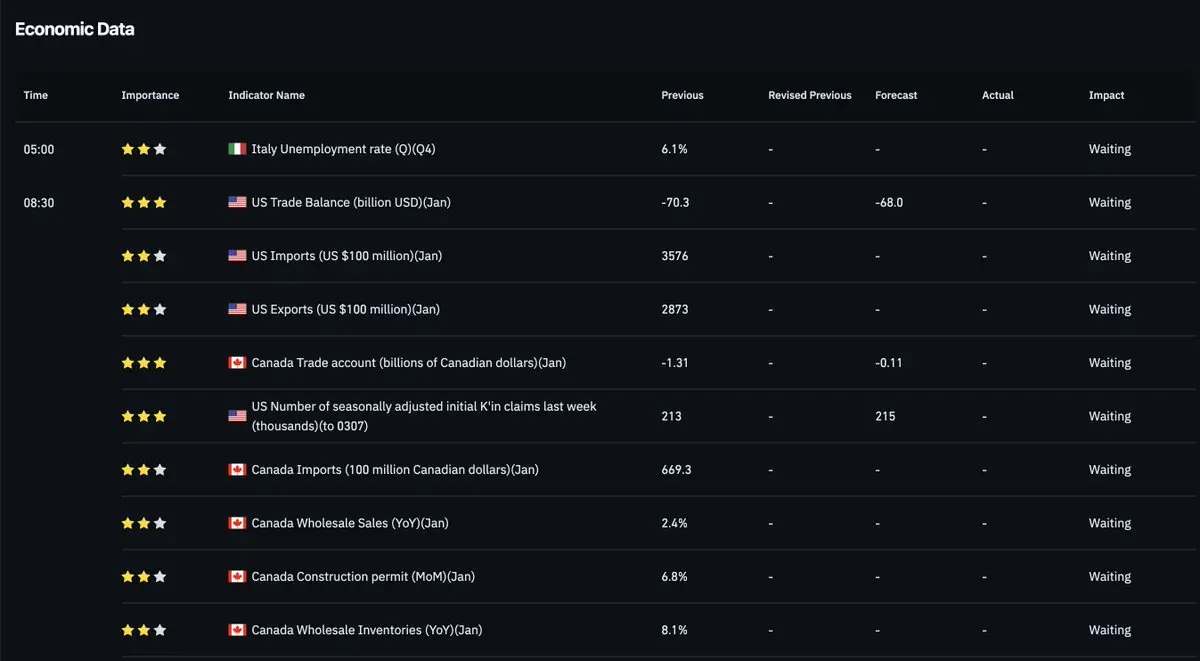Click the 08:30 time entry

click(39, 202)
